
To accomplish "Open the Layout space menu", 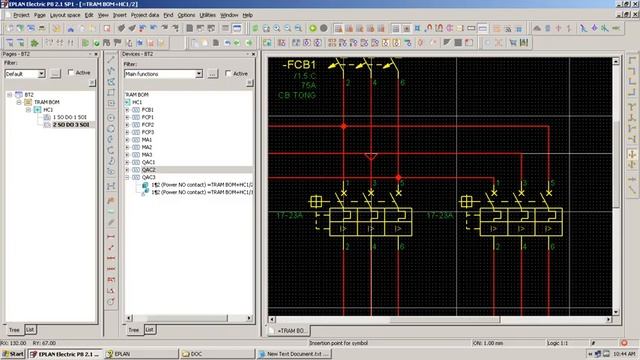I will [65, 15].
